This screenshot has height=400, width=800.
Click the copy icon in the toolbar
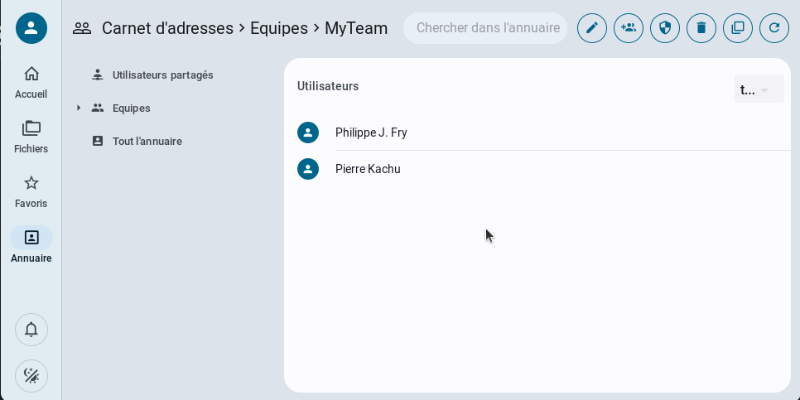pyautogui.click(x=738, y=28)
